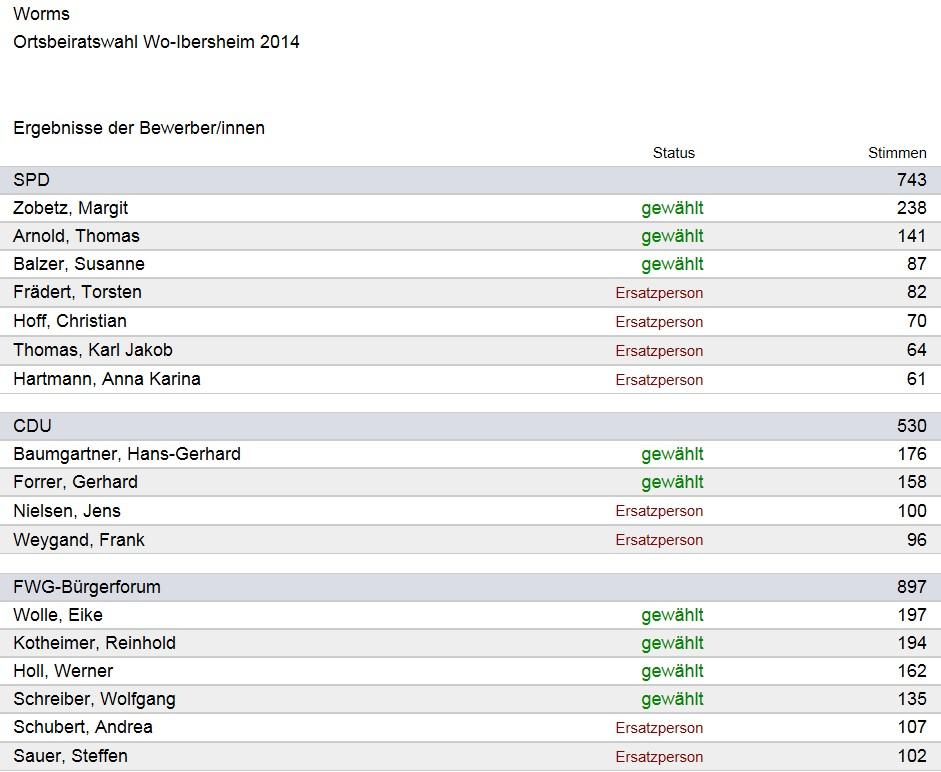Click Schreiber, Wolfgang's gewählt status
Image resolution: width=941 pixels, height=772 pixels.
(672, 699)
